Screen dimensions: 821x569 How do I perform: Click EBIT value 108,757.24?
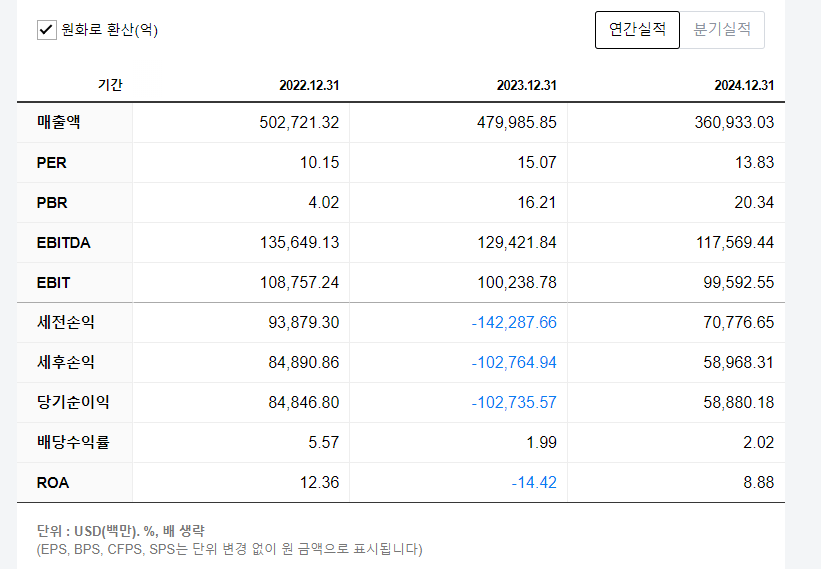pos(299,283)
